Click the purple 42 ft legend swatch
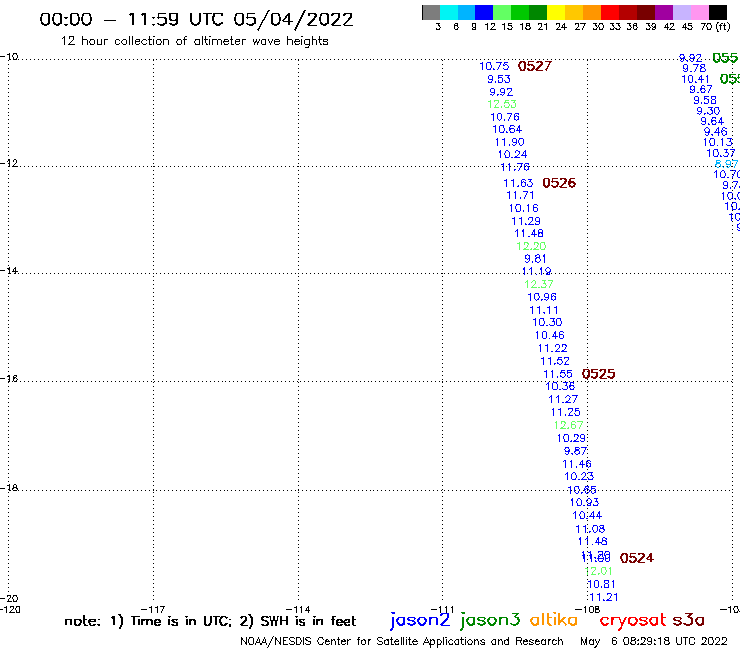 pos(664,12)
